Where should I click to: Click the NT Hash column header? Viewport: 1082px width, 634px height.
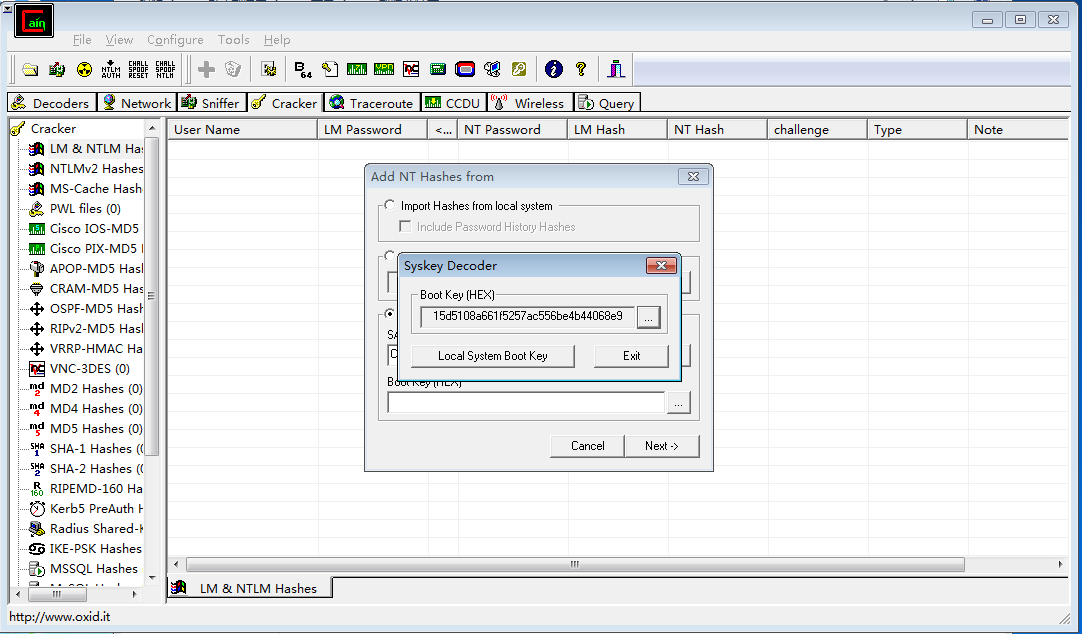coord(717,130)
